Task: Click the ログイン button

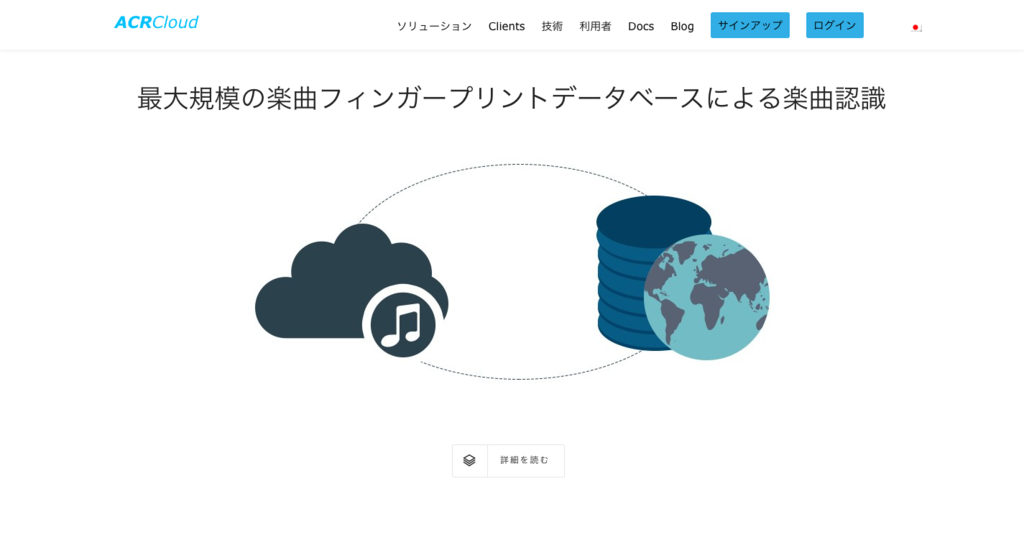Action: click(x=835, y=25)
